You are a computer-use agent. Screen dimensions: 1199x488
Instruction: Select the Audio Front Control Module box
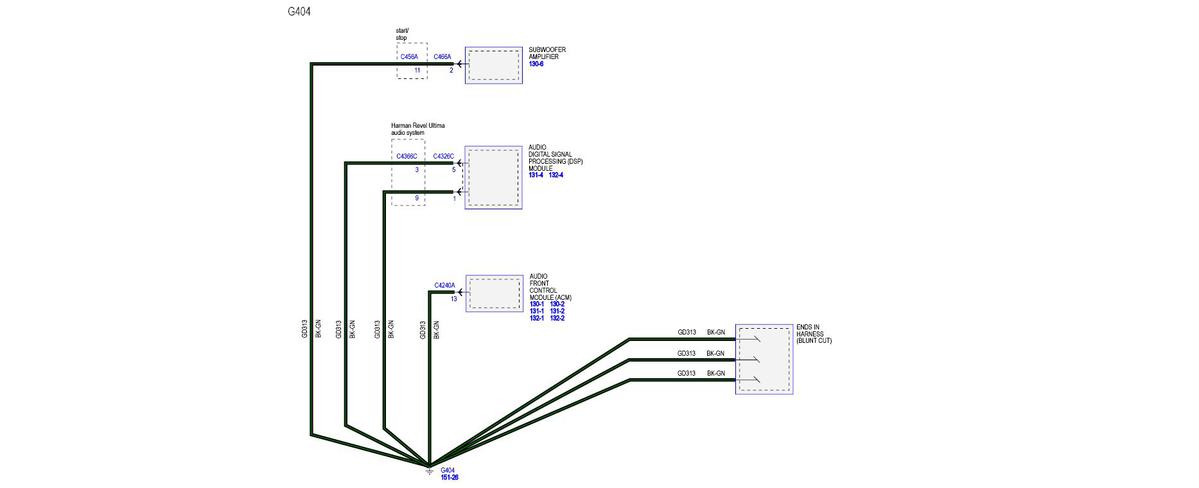coord(494,293)
